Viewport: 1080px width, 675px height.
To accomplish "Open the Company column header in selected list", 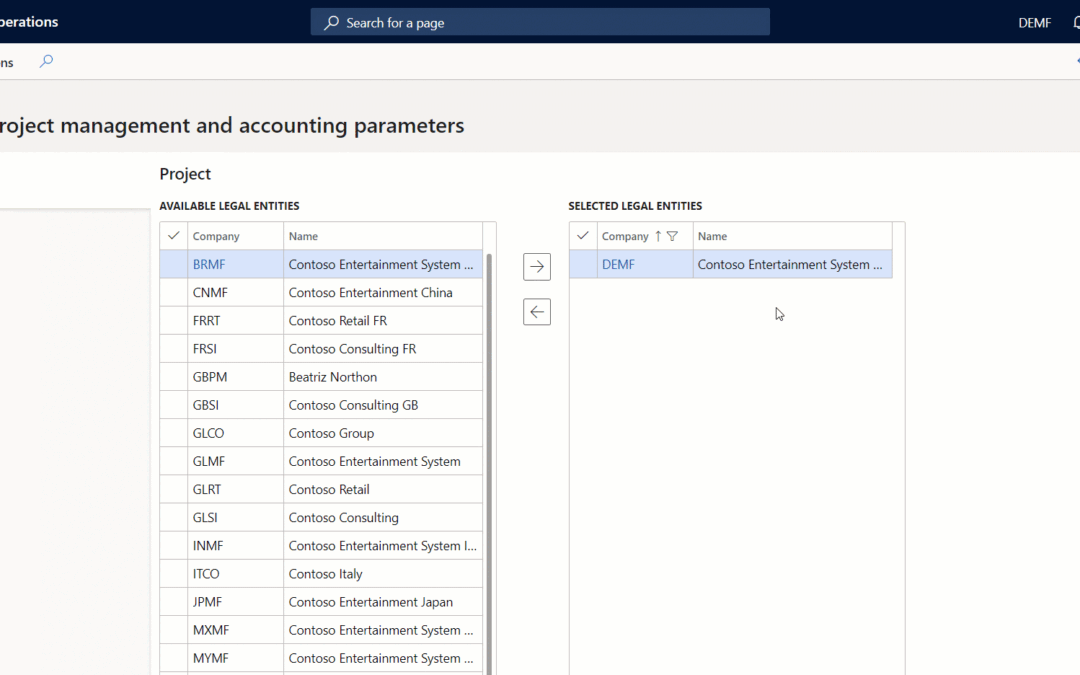I will (x=645, y=236).
